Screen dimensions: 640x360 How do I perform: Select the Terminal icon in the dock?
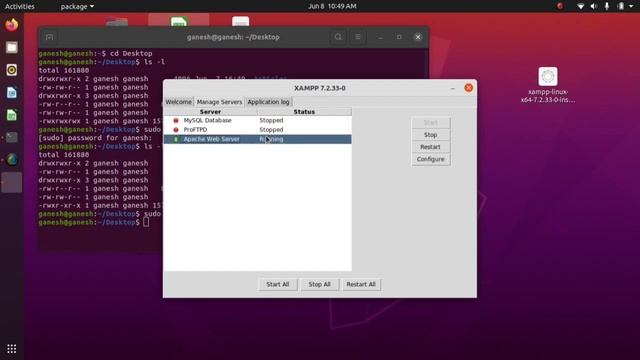(11, 137)
